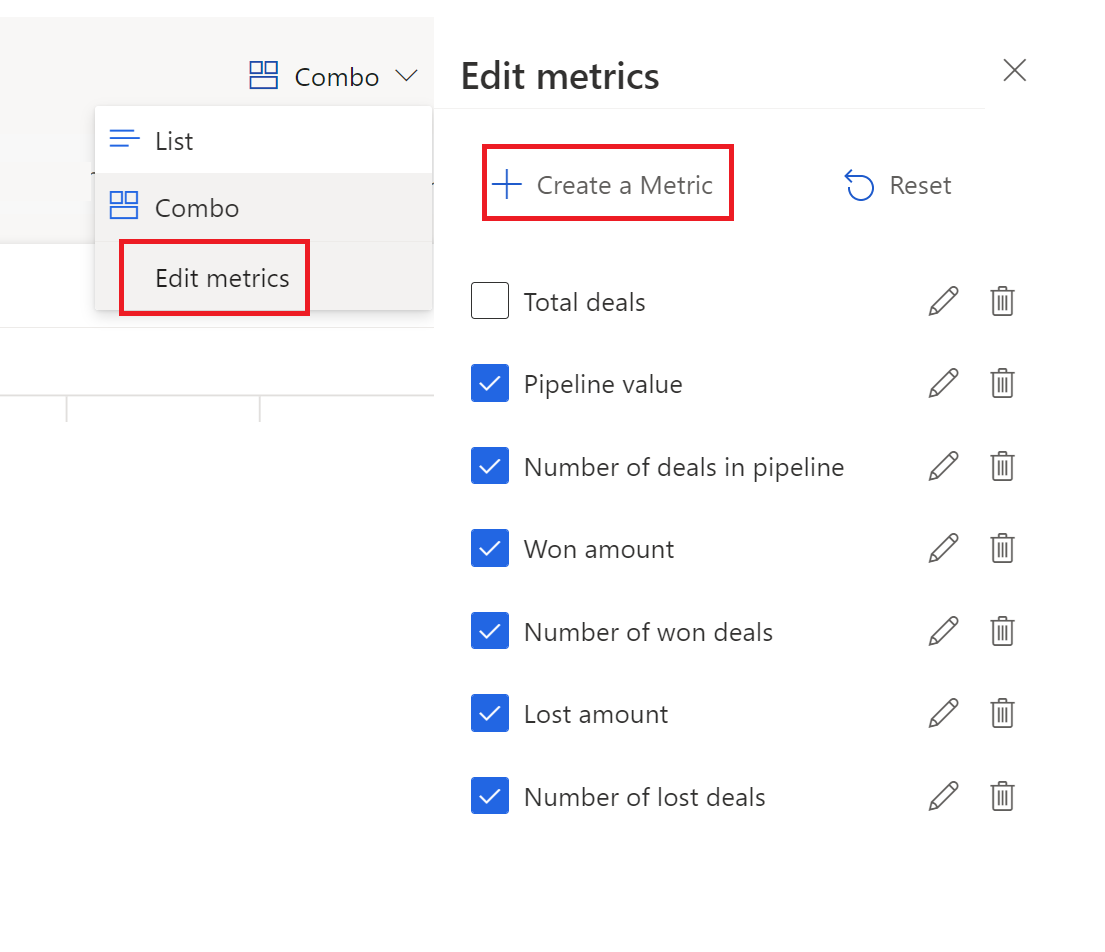Disable Number of lost deals checkbox
Viewport: 1105px width, 952px height.
click(x=490, y=796)
